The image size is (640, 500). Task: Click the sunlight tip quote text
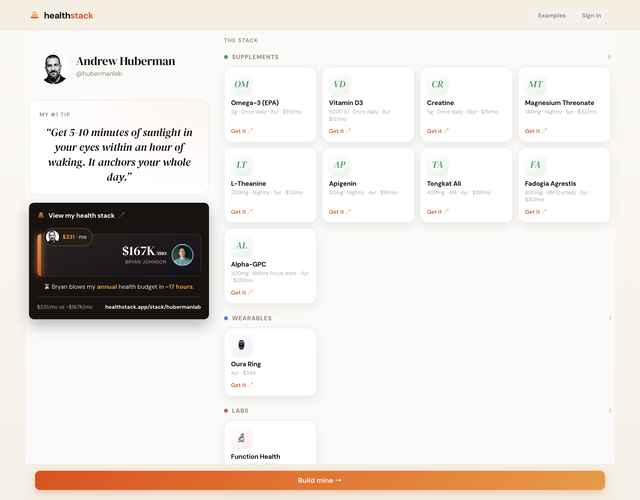click(x=119, y=155)
